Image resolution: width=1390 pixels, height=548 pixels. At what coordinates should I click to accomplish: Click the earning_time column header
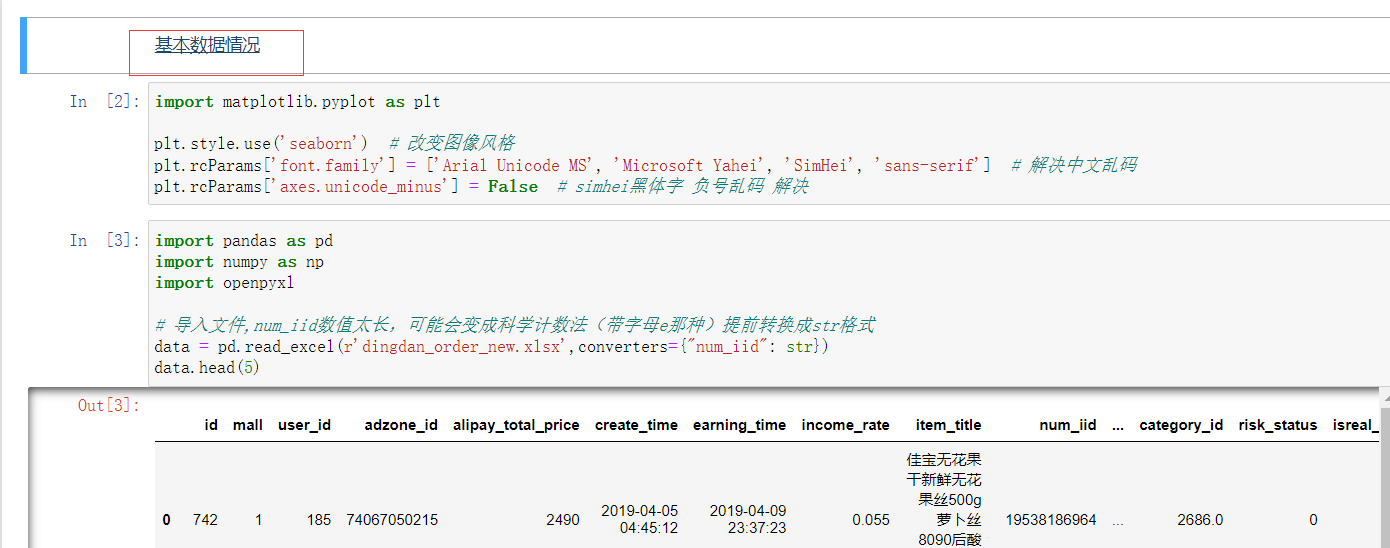click(x=739, y=425)
